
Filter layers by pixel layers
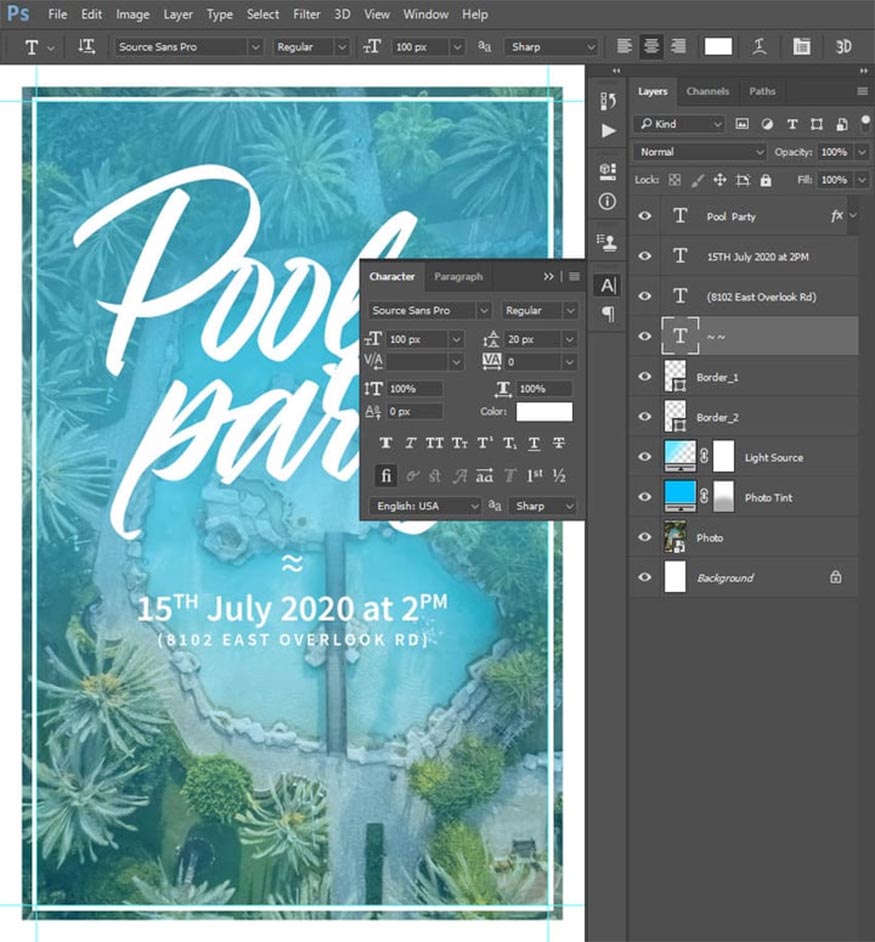(742, 124)
